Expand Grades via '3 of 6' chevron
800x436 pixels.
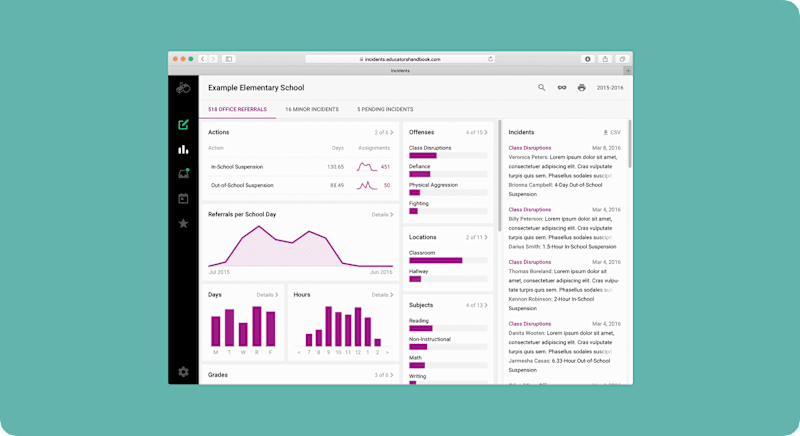click(x=384, y=375)
